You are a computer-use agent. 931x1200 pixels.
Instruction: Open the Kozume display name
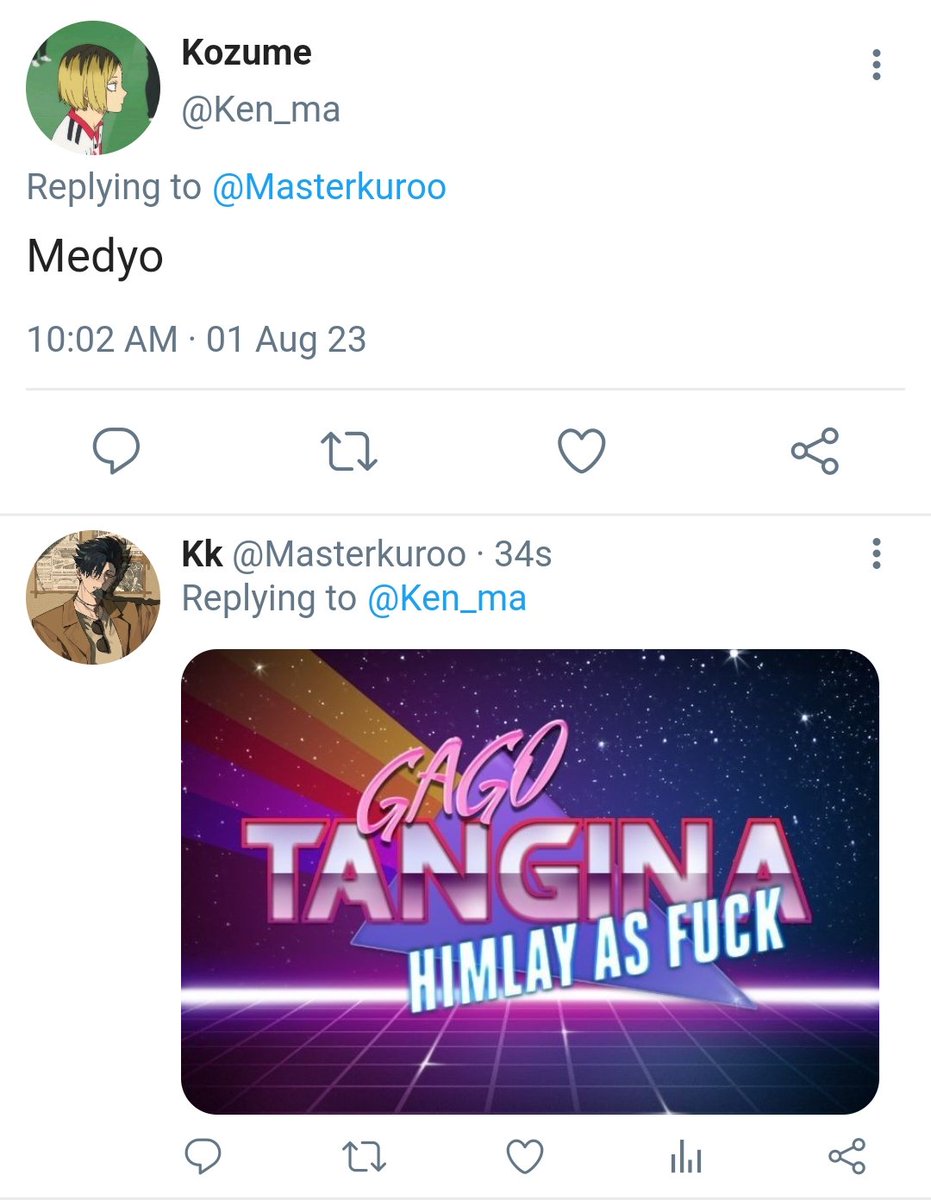click(246, 52)
